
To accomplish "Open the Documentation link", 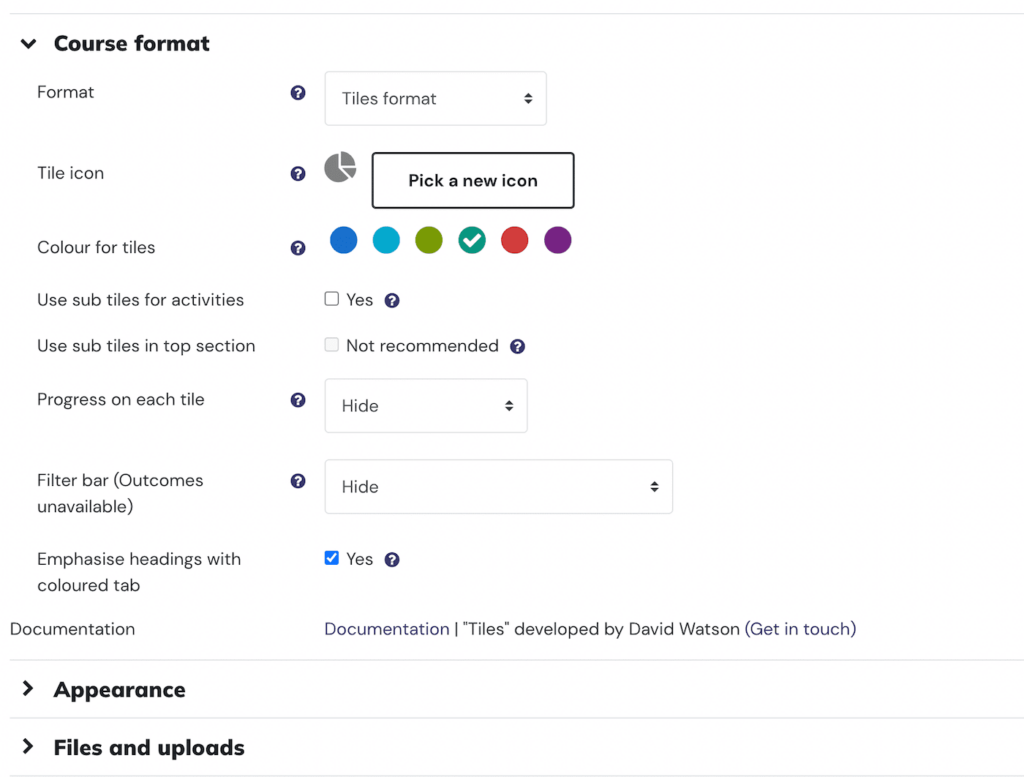I will click(x=386, y=629).
